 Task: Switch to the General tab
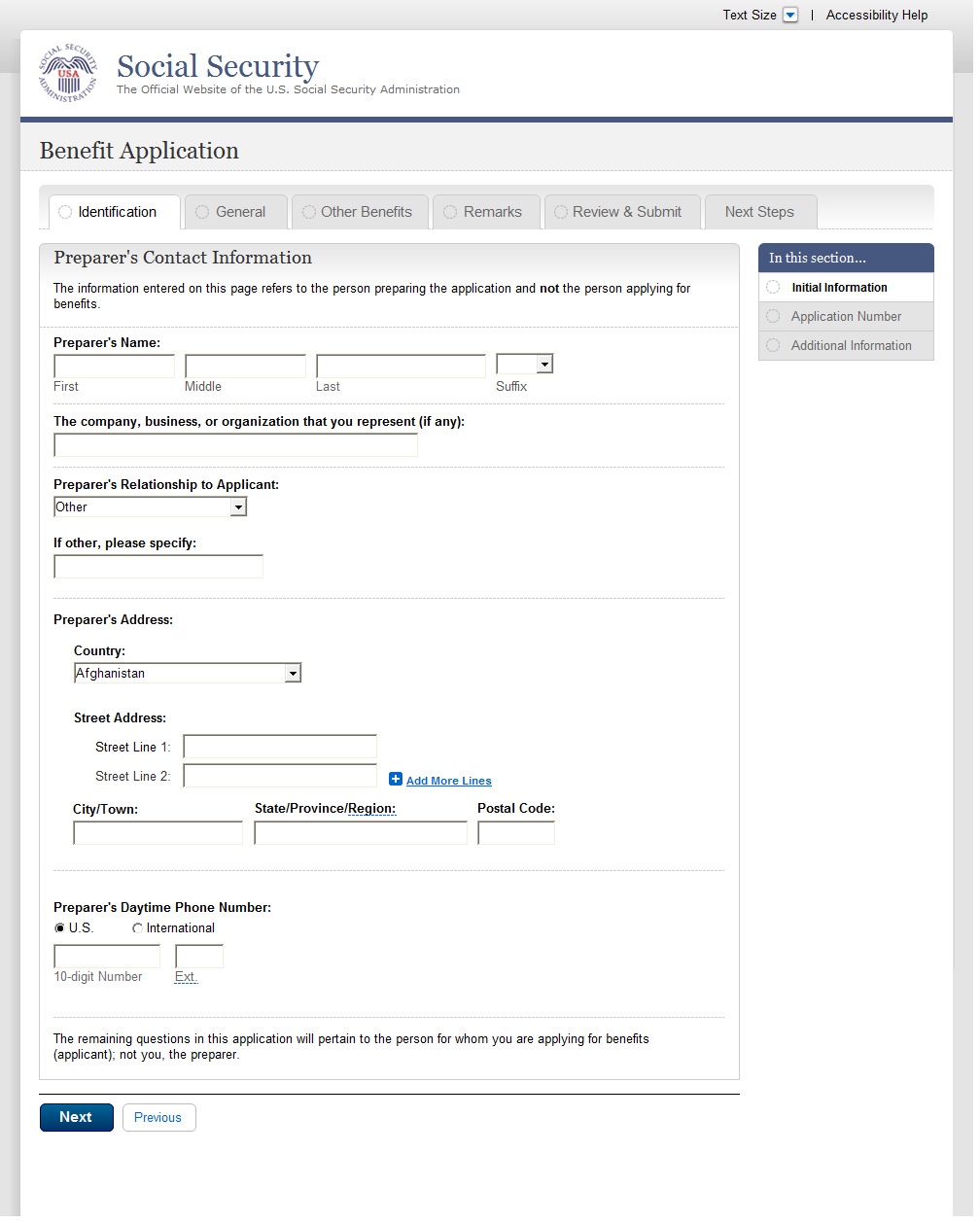click(239, 212)
